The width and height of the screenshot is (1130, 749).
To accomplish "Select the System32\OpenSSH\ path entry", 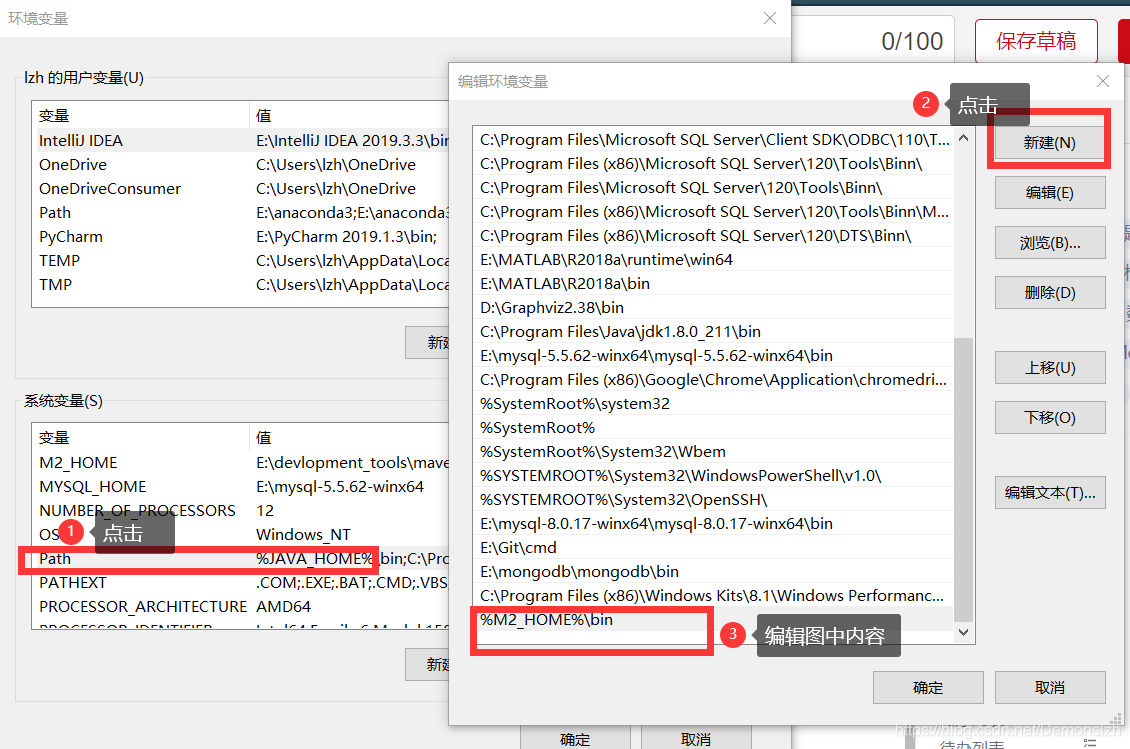I will point(713,500).
